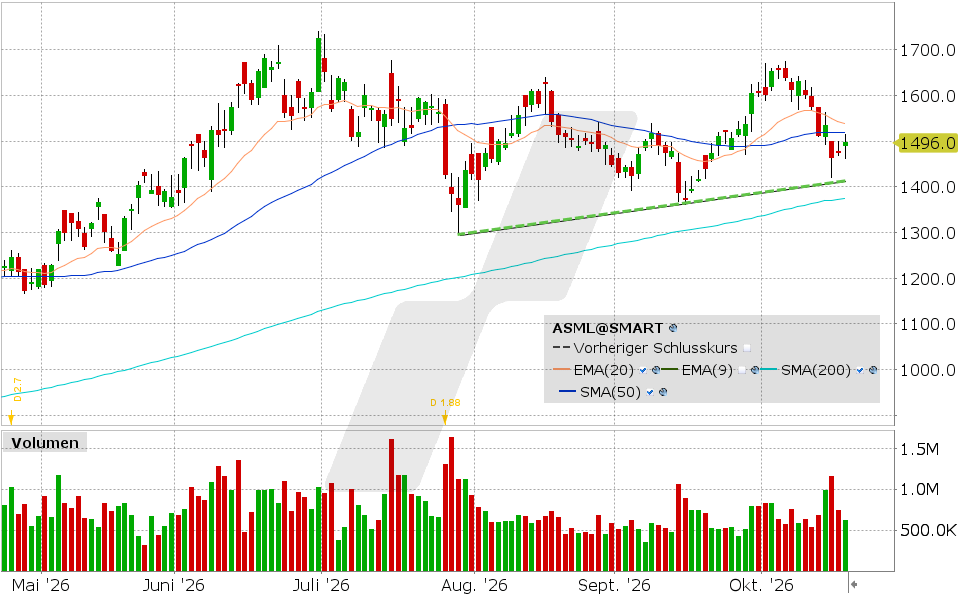960x600 pixels.
Task: Click the D 2.7 dividend arrow marker
Action: [x=10, y=419]
